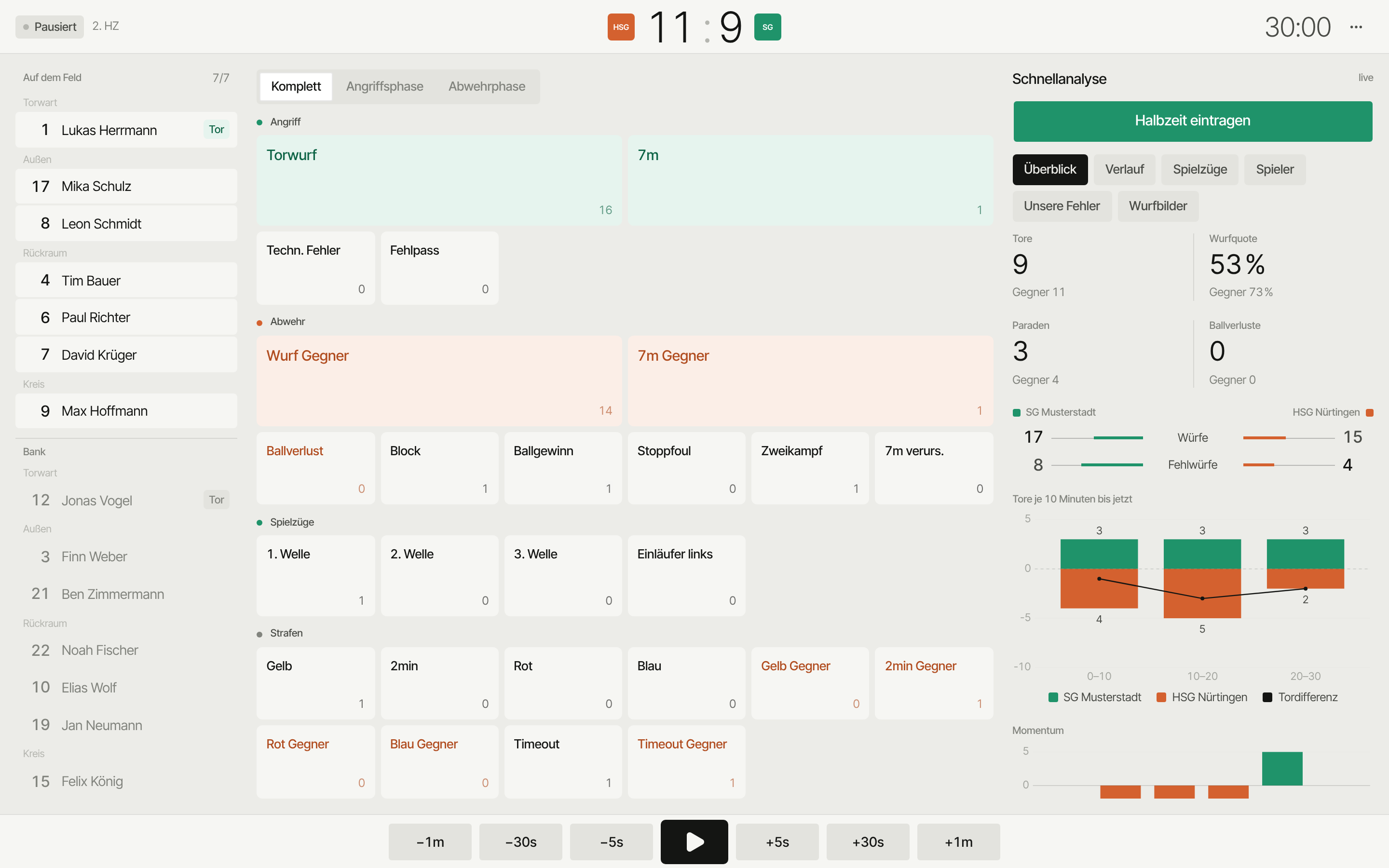1389x868 pixels.
Task: Record a Torwurf event
Action: point(439,180)
